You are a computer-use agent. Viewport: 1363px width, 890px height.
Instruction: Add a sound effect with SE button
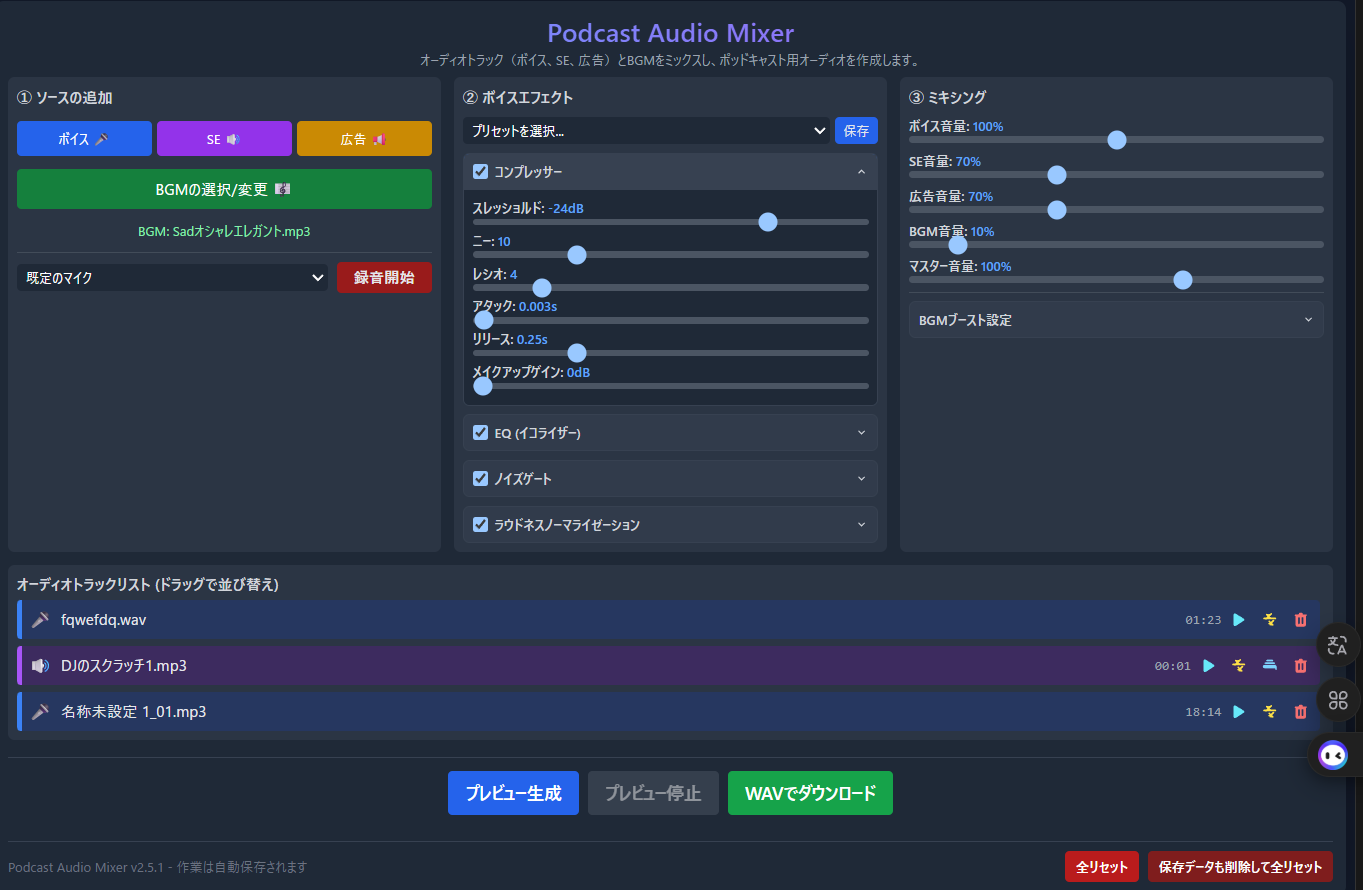pos(224,139)
